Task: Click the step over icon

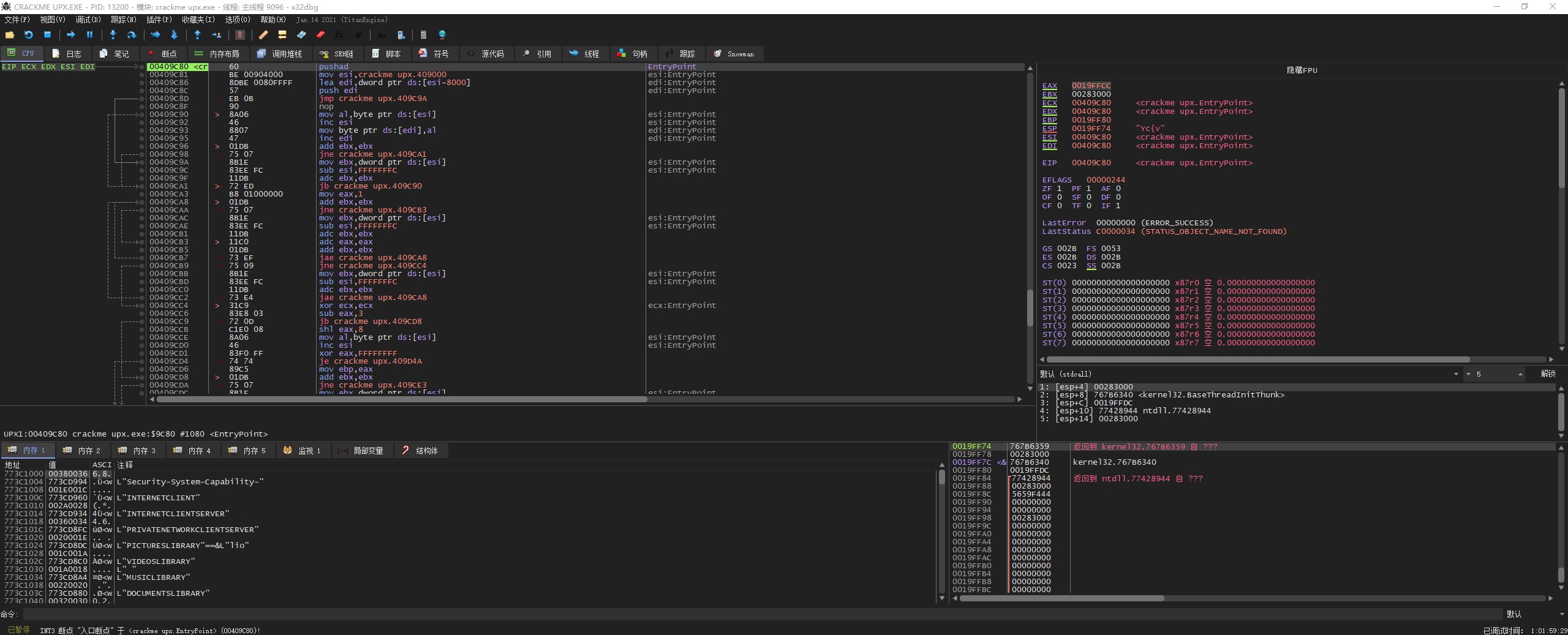Action: (131, 36)
